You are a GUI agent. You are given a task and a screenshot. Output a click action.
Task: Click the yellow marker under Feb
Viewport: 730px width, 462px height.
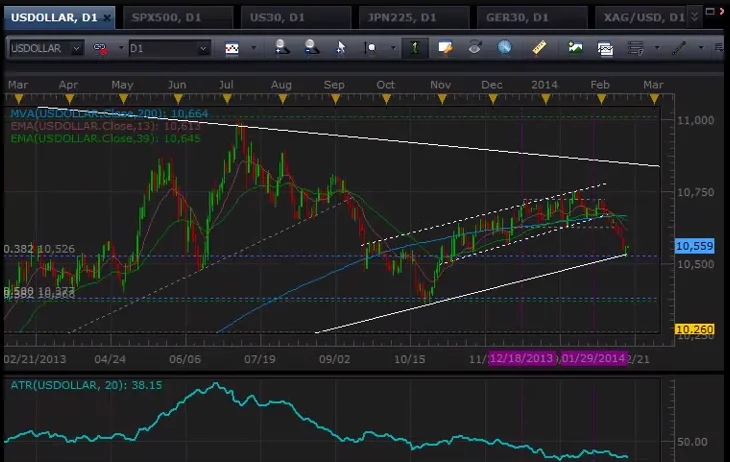pyautogui.click(x=601, y=99)
